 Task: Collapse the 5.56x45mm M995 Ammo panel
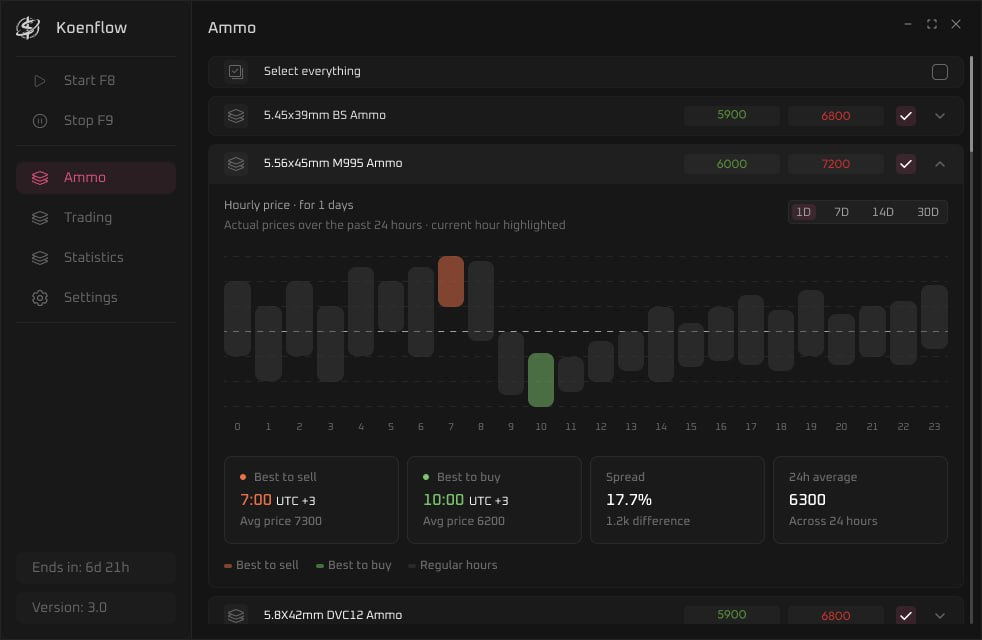(939, 164)
